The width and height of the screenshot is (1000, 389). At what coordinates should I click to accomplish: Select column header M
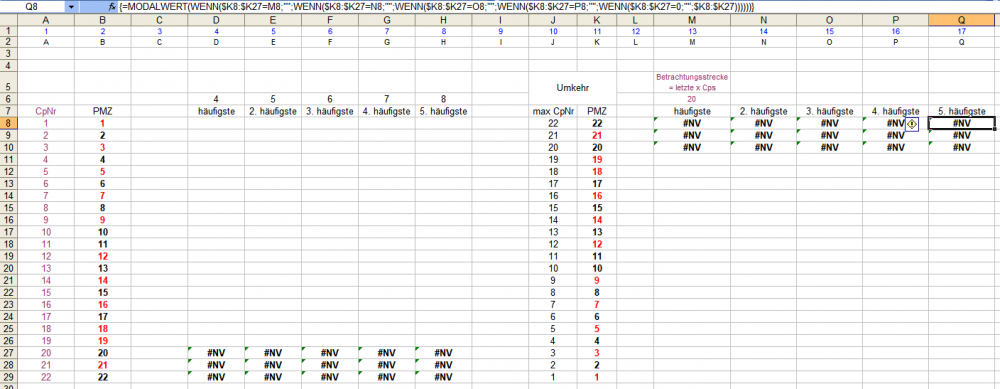pos(692,20)
